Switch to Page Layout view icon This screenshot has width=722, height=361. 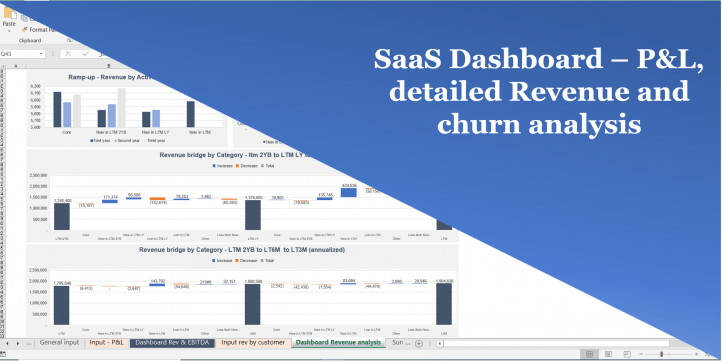point(608,354)
